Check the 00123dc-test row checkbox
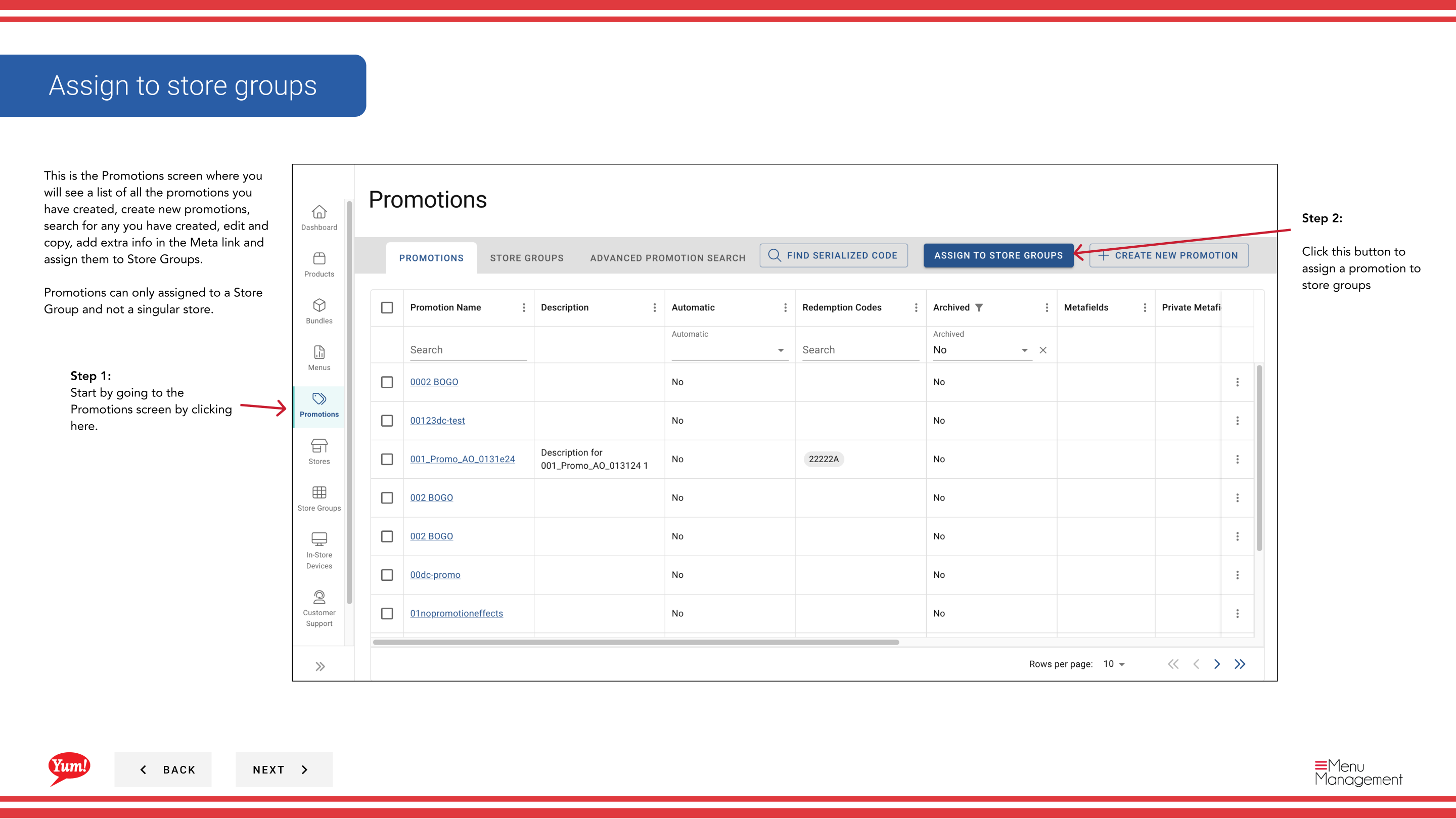This screenshot has height=819, width=1456. tap(387, 421)
